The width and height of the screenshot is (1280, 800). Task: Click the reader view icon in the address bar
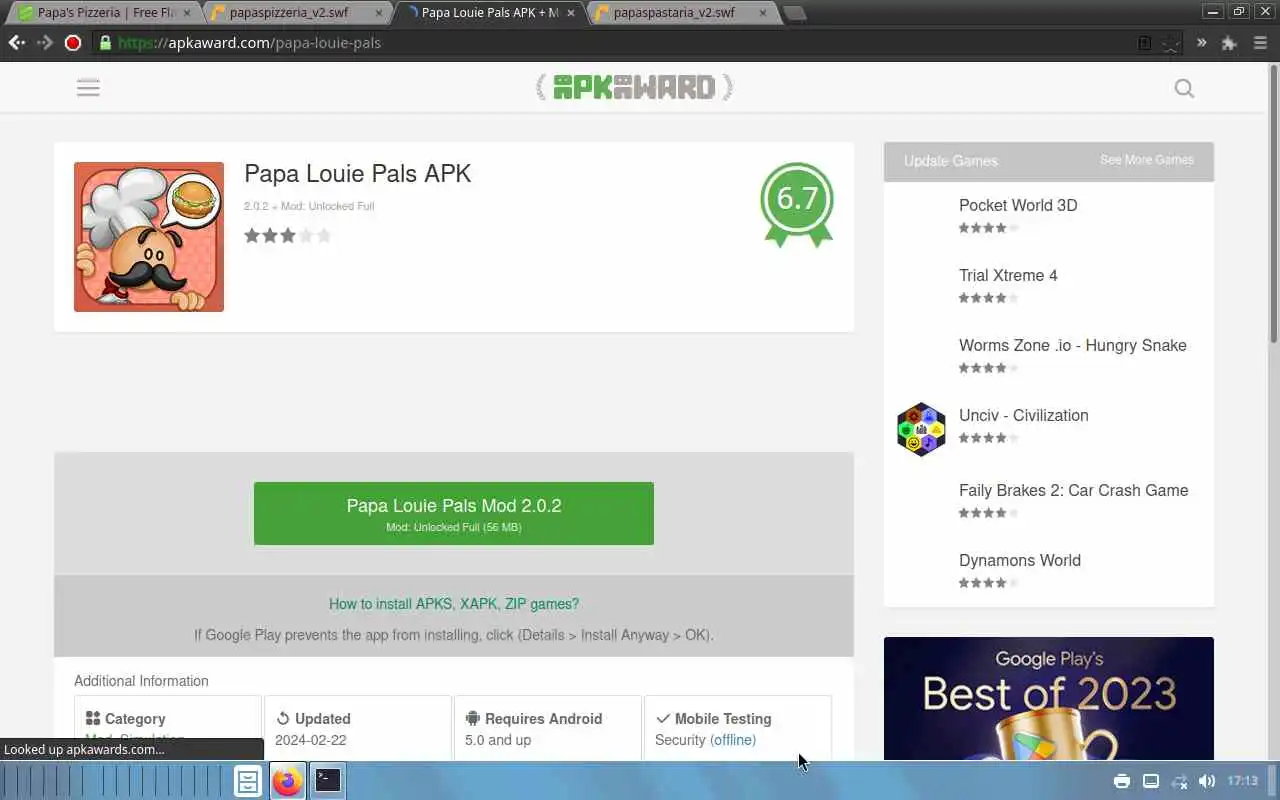(x=1145, y=43)
